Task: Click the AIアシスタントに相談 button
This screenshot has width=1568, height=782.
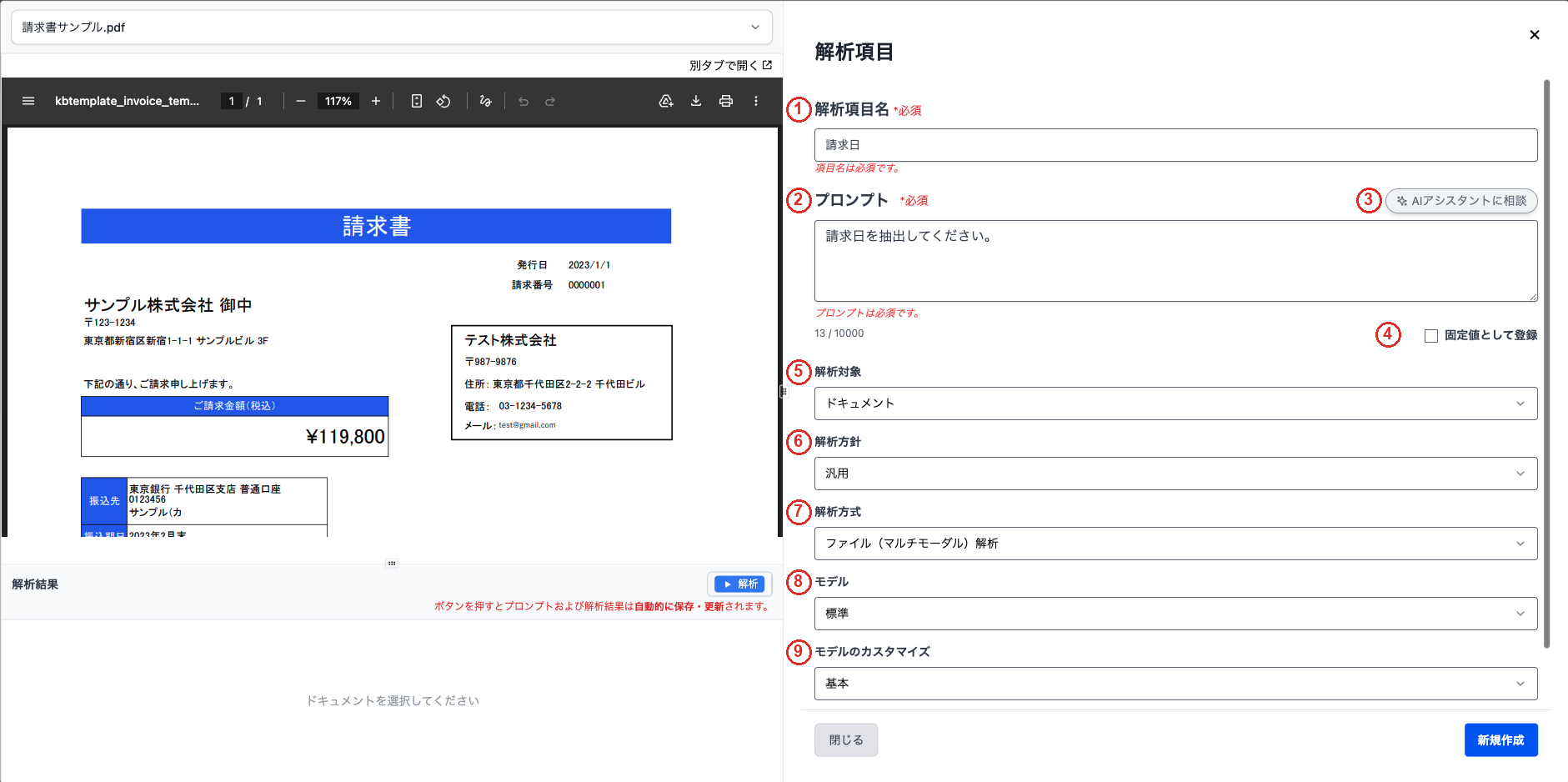Action: tap(1461, 201)
